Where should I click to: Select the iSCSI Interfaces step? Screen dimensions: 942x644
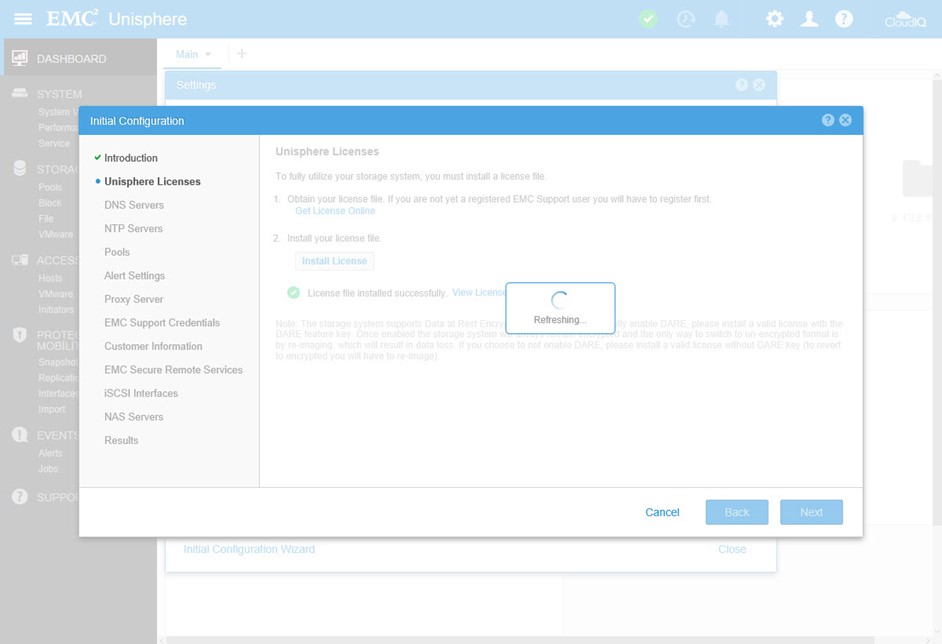[x=141, y=393]
